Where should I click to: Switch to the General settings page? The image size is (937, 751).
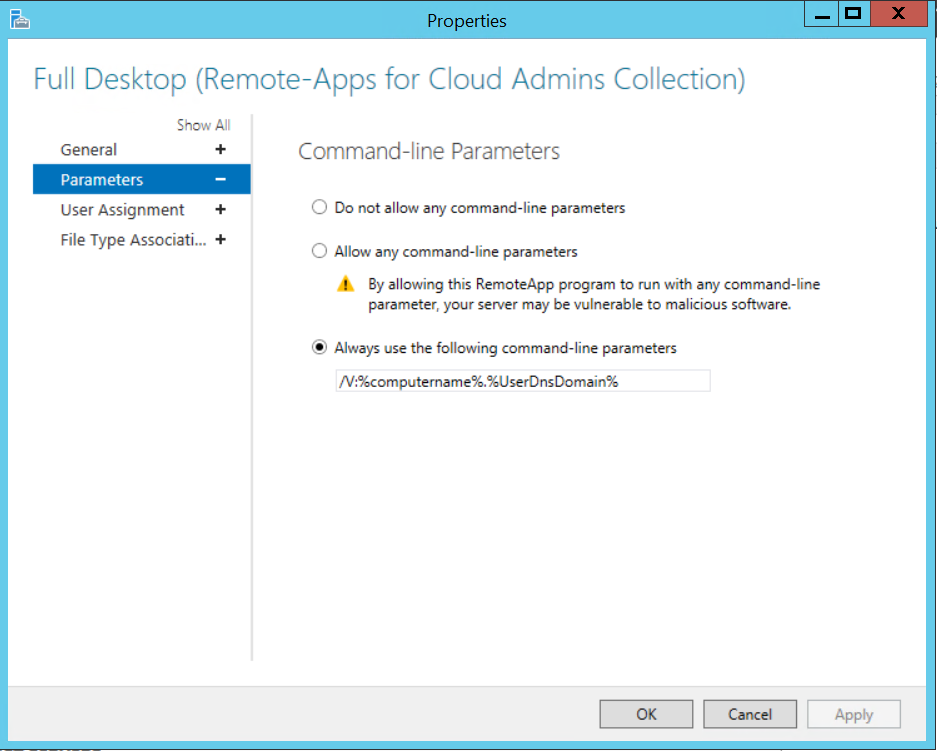coord(89,149)
